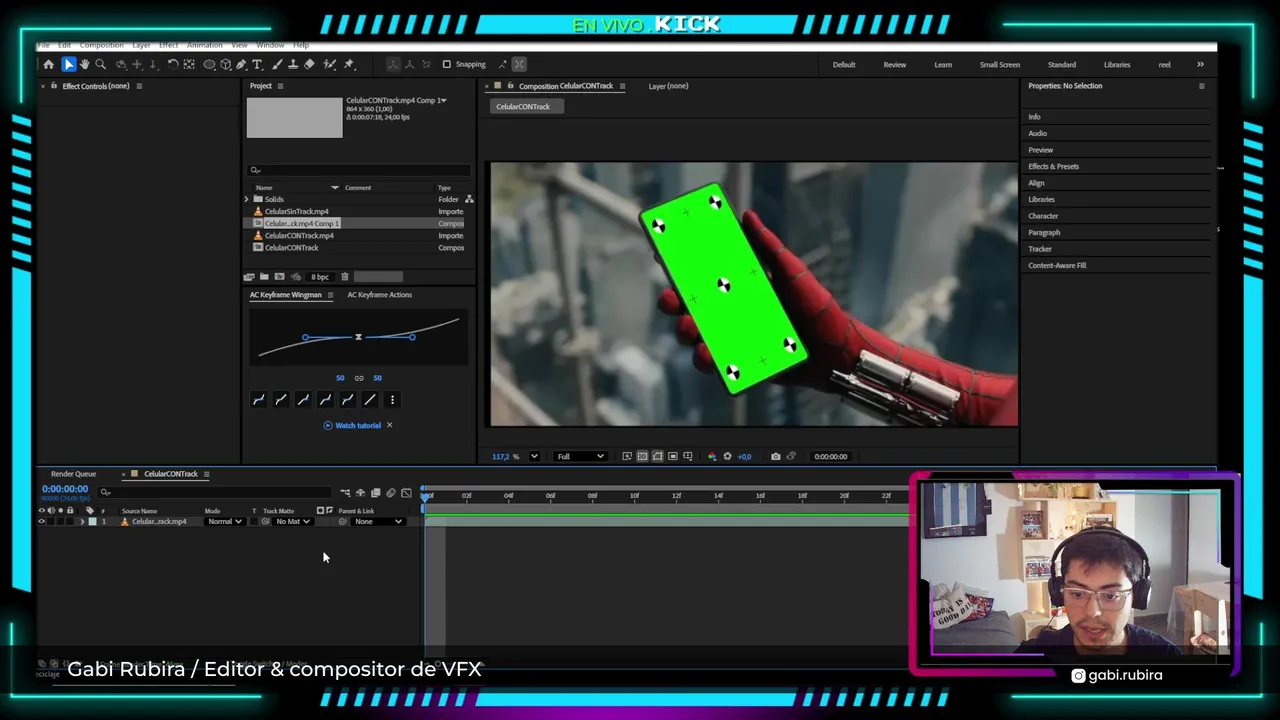Reset exposure in viewer footer
The height and width of the screenshot is (720, 1280).
[727, 457]
